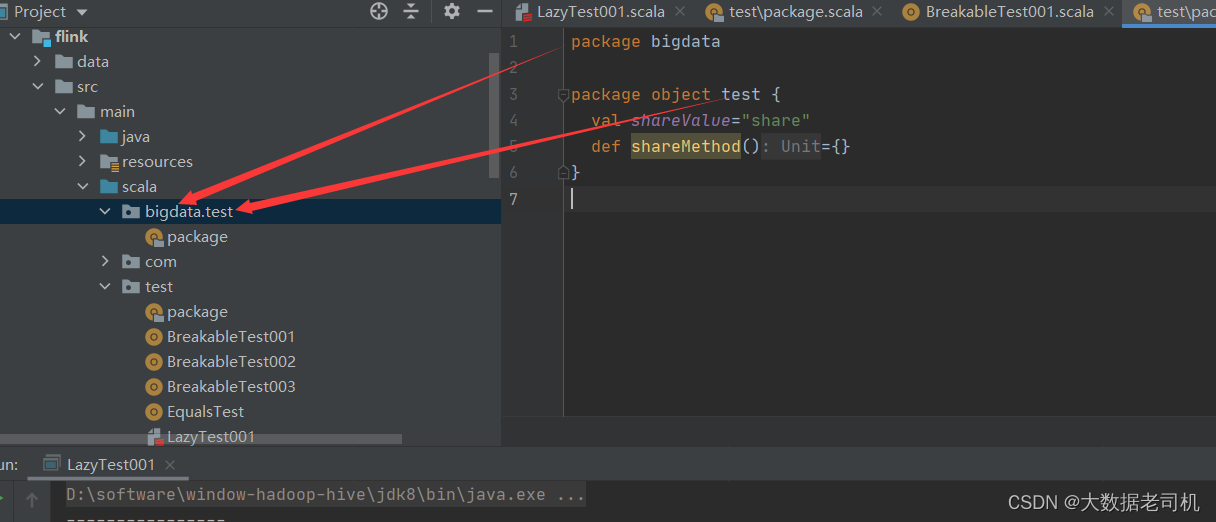Screen dimensions: 1216x522
Task: Select the com package row
Action: (x=250, y=262)
